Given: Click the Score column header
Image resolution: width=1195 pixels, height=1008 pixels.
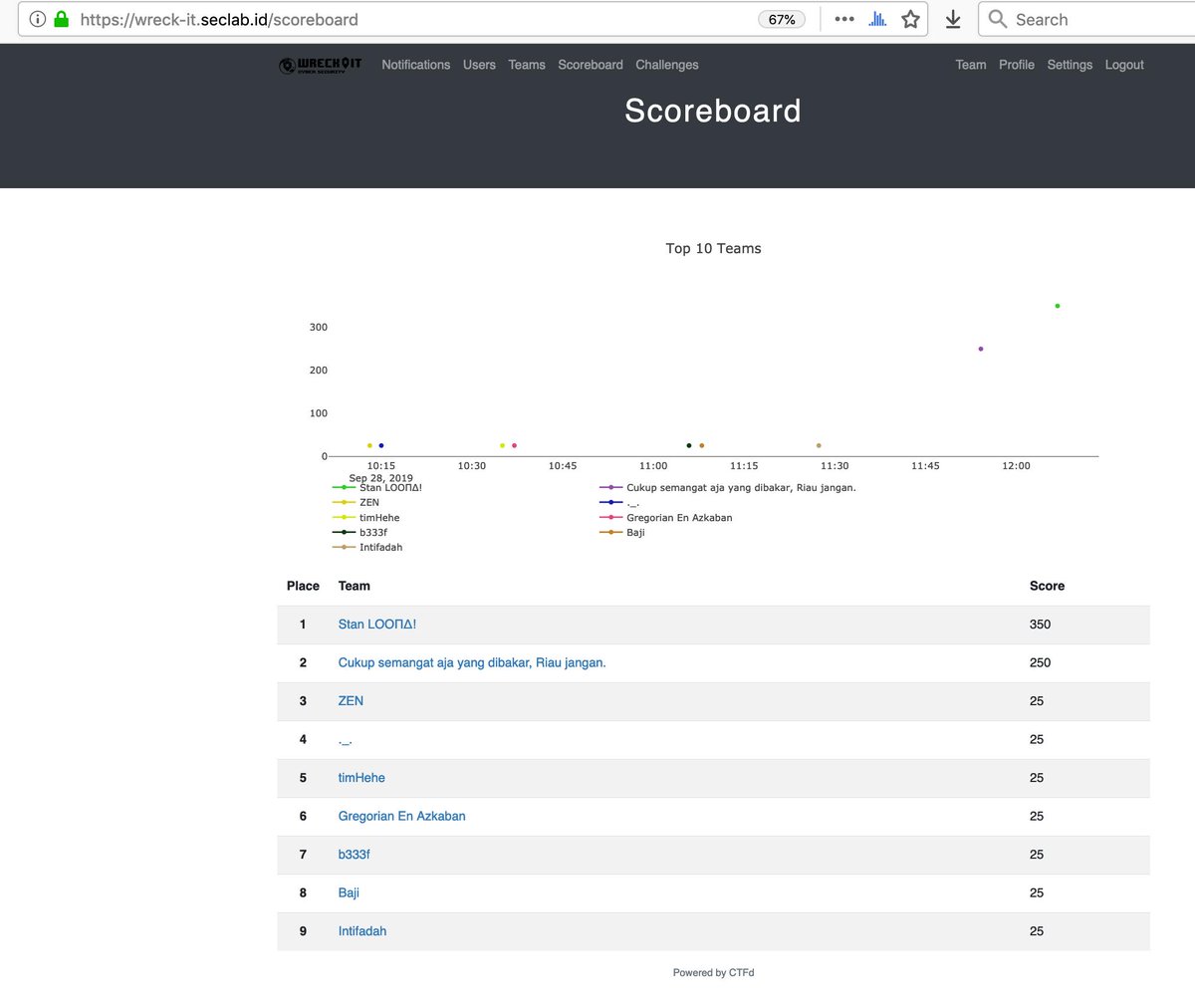Looking at the screenshot, I should pos(1047,586).
